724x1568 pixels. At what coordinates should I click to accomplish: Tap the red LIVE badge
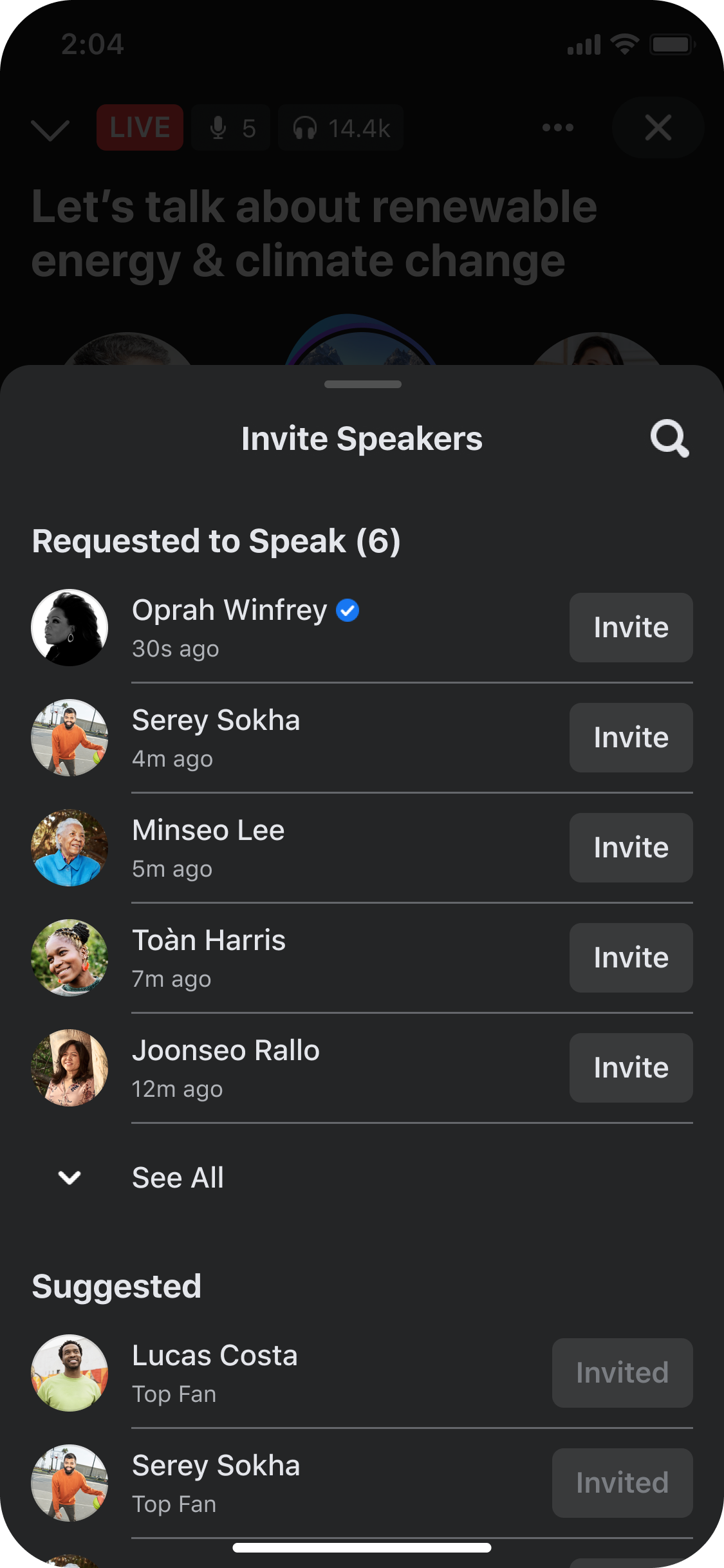[x=140, y=127]
